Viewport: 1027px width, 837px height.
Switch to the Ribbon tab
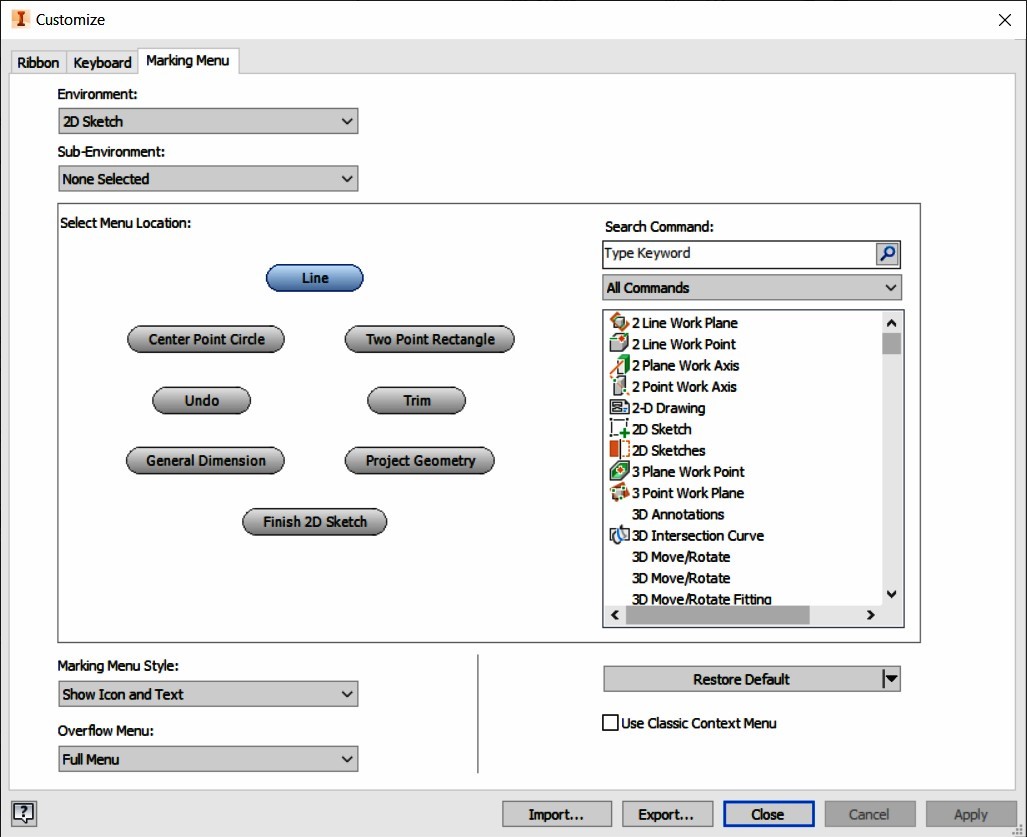point(37,62)
